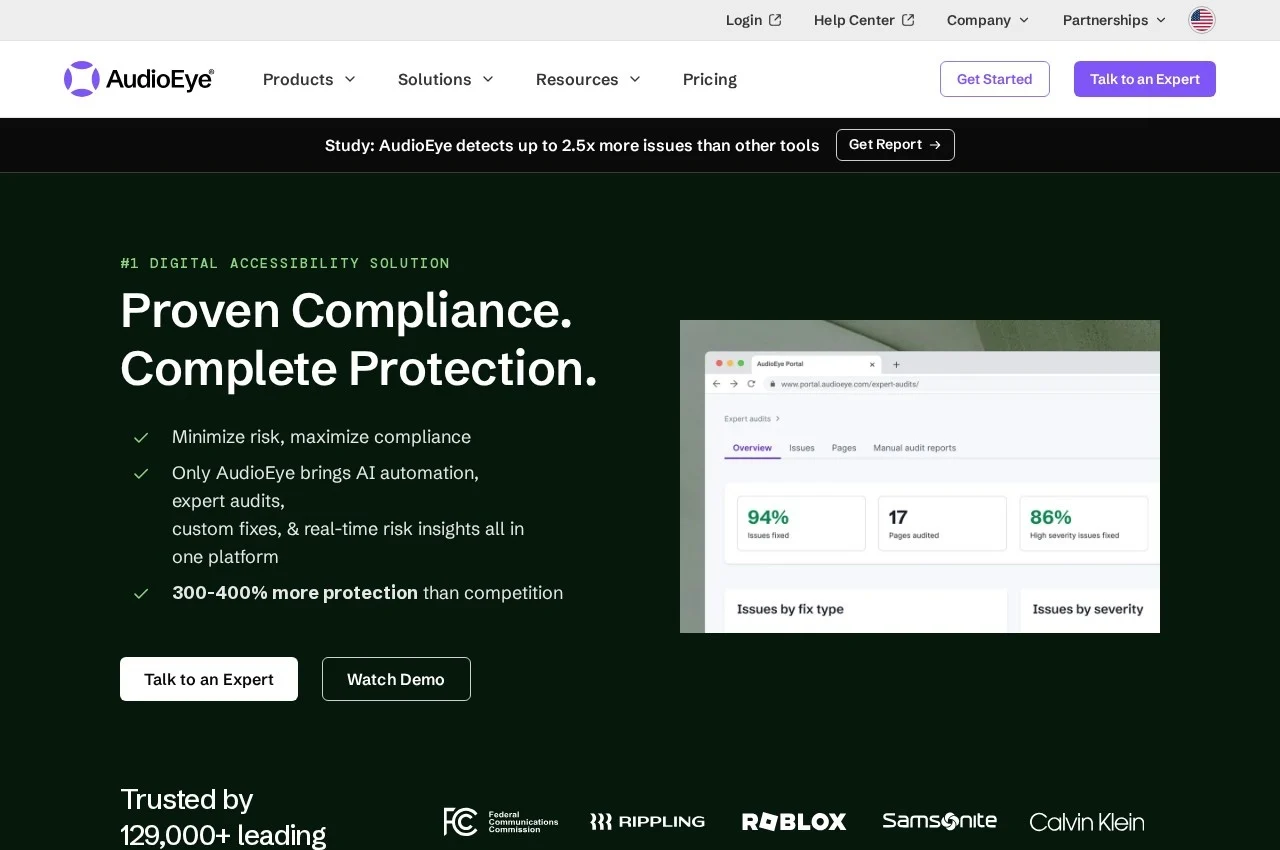Image resolution: width=1280 pixels, height=850 pixels.
Task: Open the US flag language selector
Action: click(x=1202, y=20)
